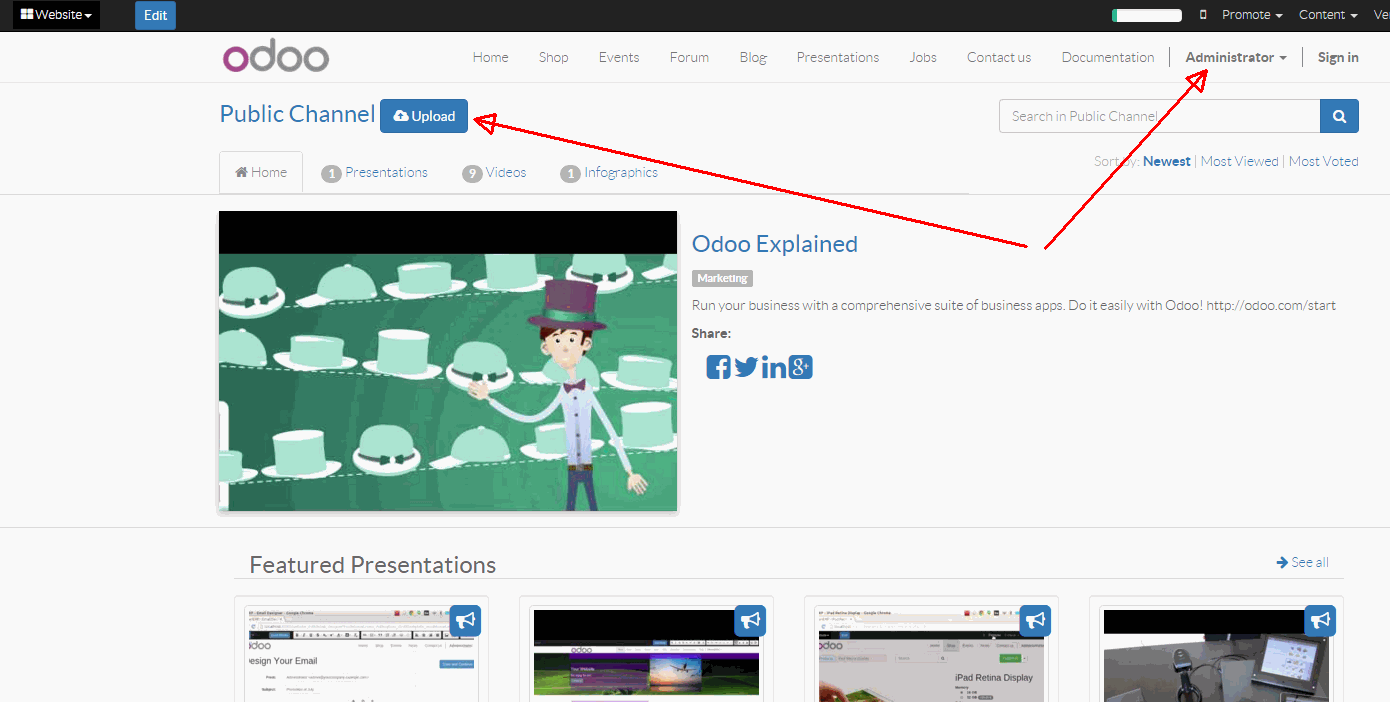Open the Events menu item
Image resolution: width=1390 pixels, height=702 pixels.
(619, 57)
